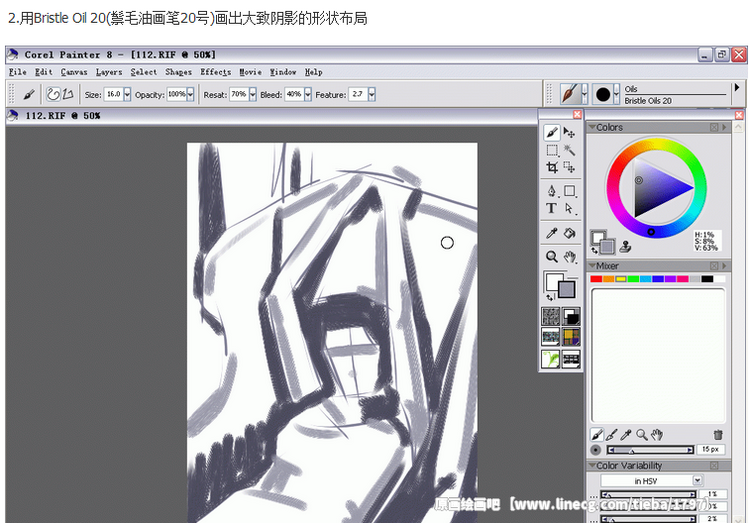Open the Mixer panel options menu arrow
This screenshot has width=750, height=523.
[724, 266]
